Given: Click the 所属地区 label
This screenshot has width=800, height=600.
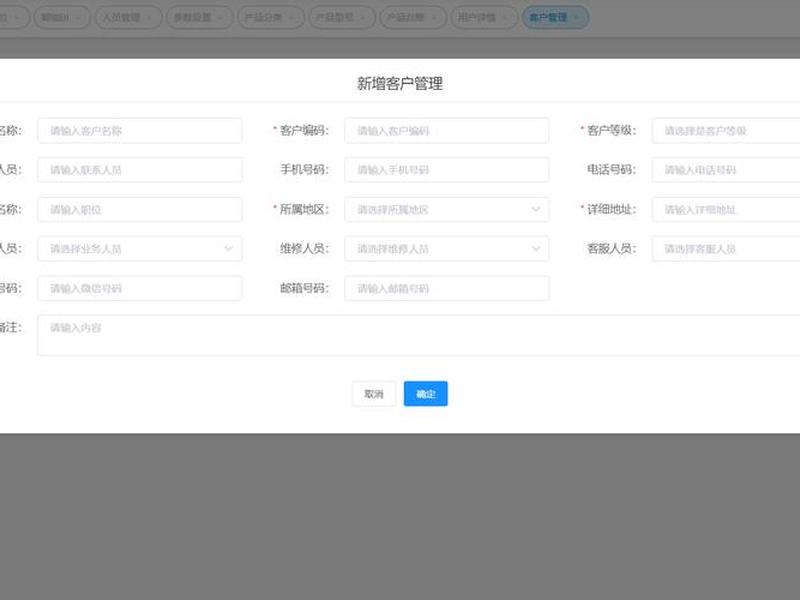Looking at the screenshot, I should click(304, 210).
